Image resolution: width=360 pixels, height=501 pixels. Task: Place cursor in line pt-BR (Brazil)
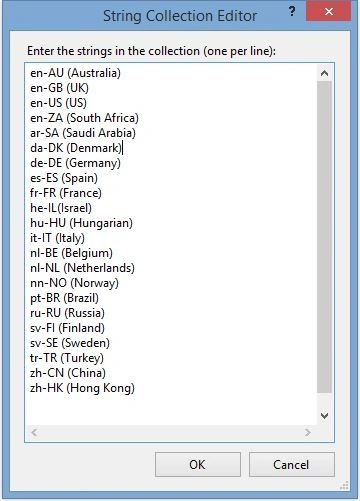[64, 298]
